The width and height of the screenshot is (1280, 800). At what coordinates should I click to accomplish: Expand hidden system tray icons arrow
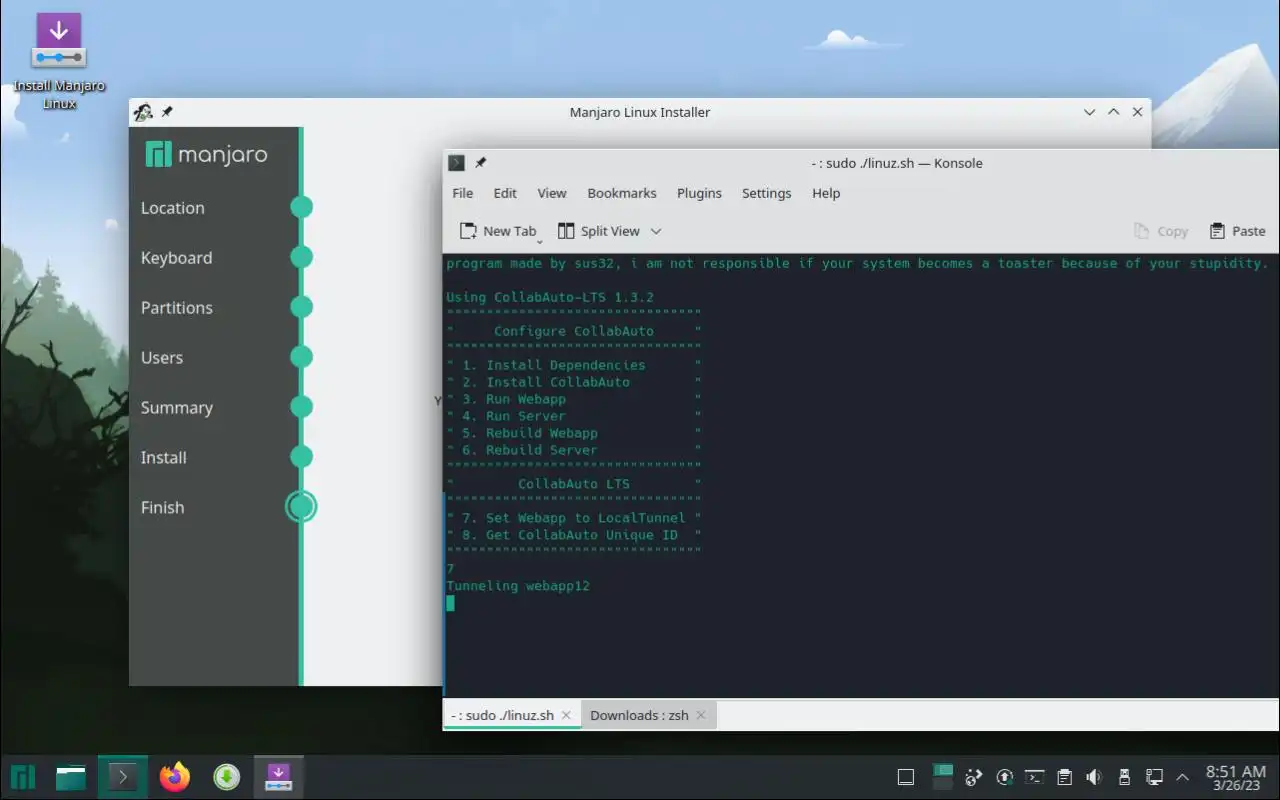1183,777
